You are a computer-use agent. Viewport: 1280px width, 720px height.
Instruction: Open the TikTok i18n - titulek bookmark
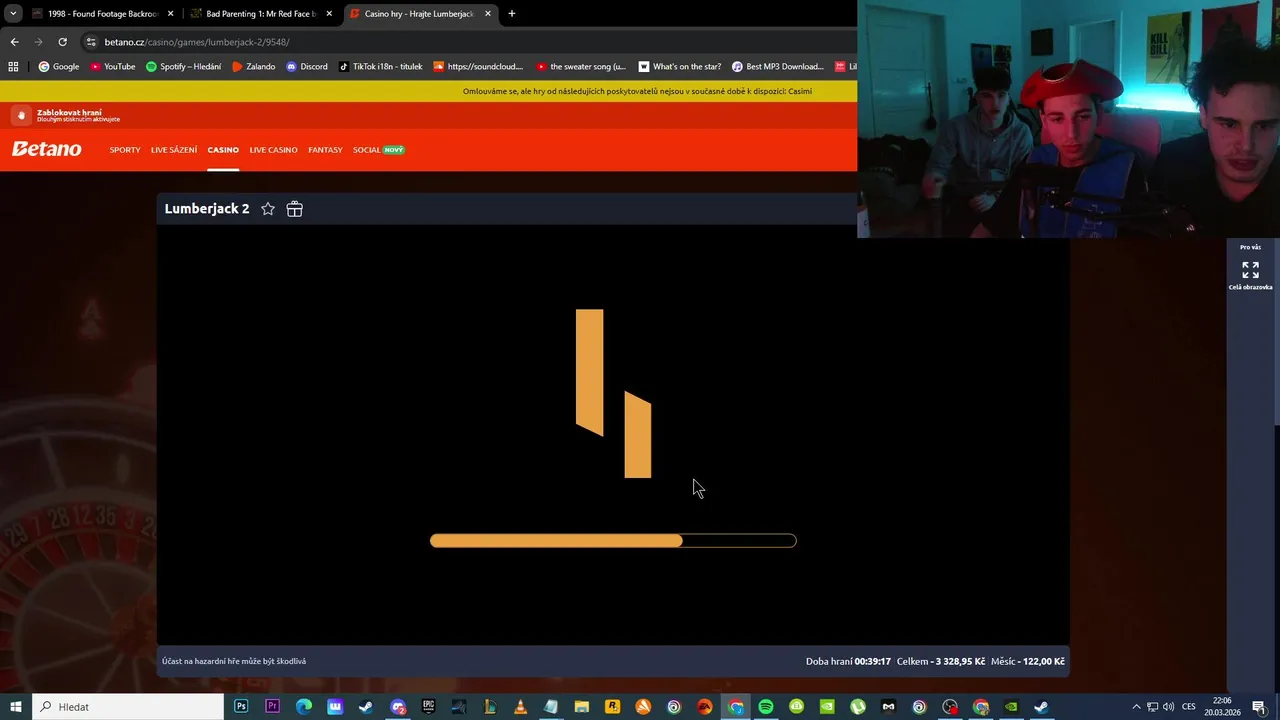[x=381, y=67]
